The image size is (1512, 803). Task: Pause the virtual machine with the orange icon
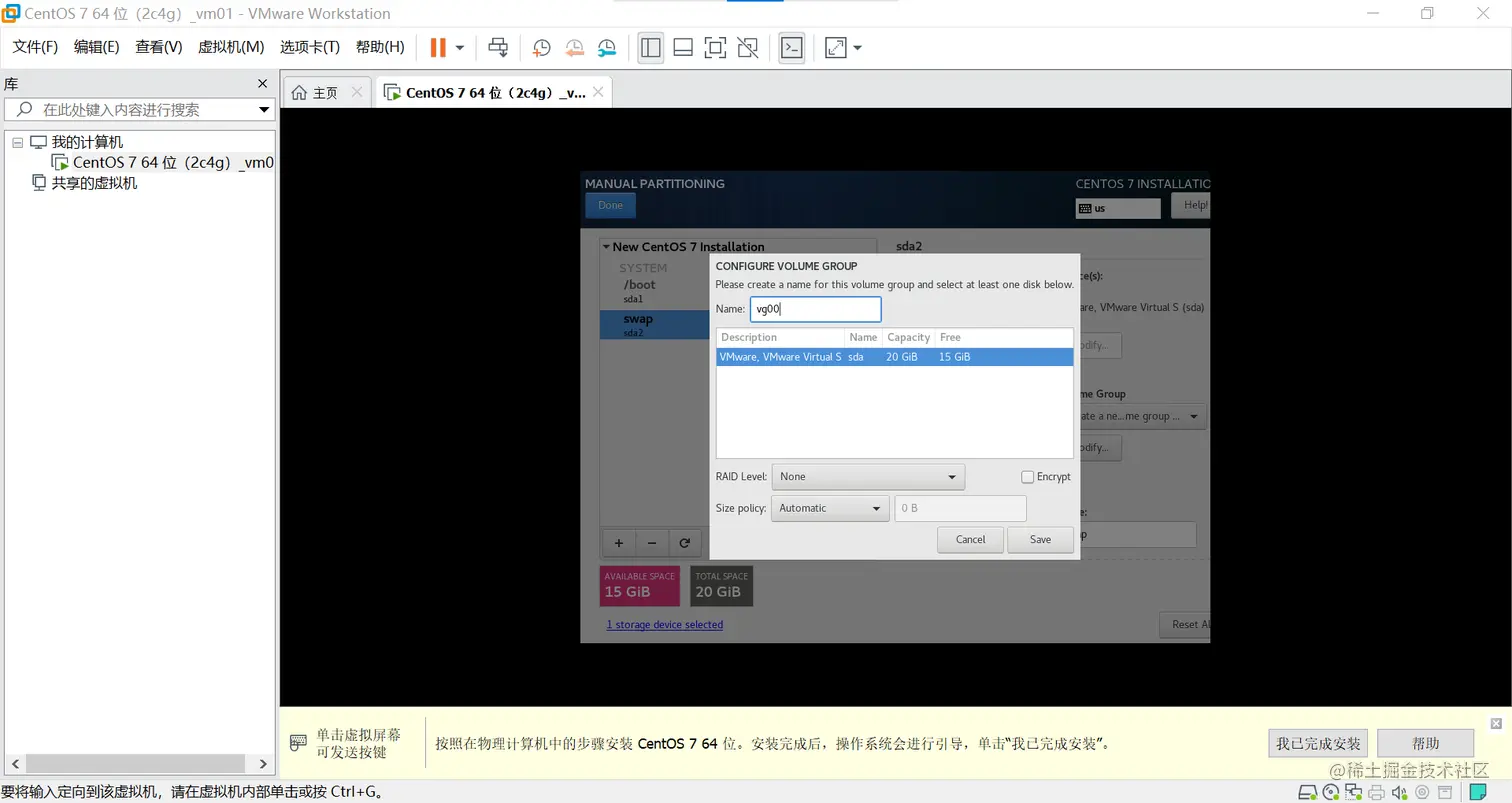click(438, 47)
